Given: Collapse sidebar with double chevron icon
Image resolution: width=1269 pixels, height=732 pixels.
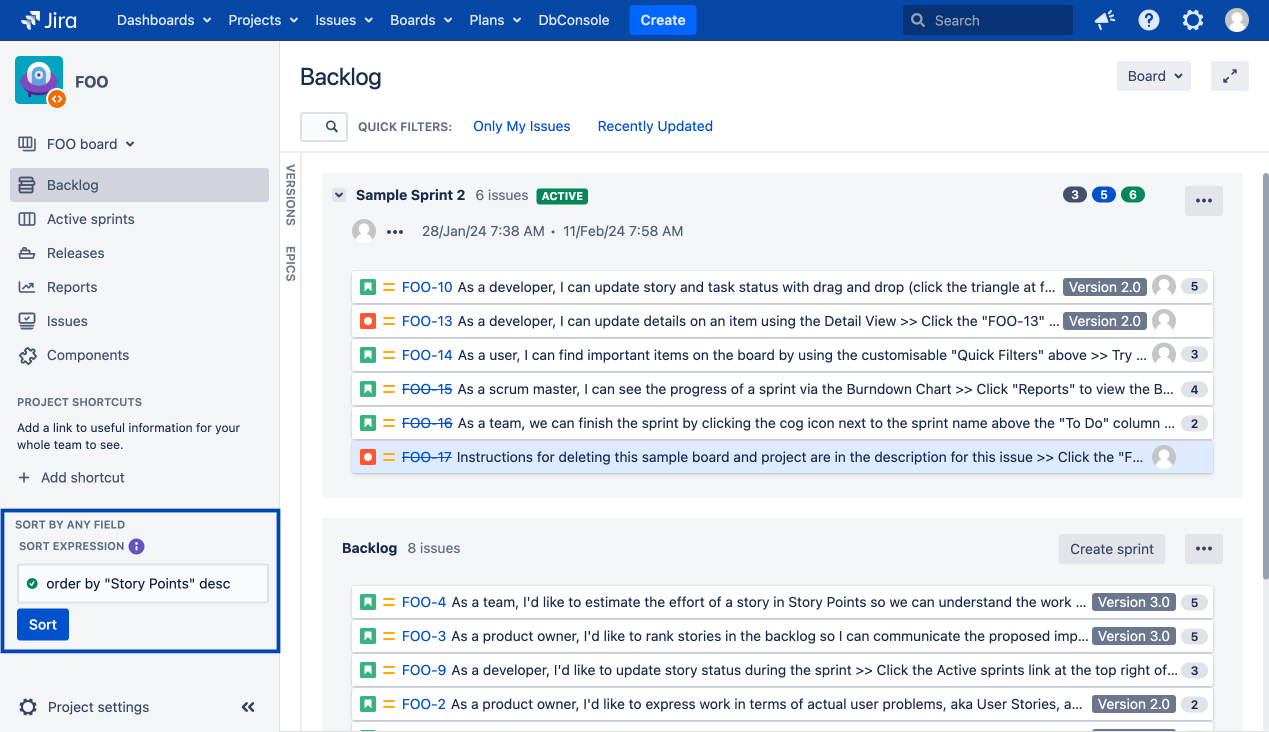Looking at the screenshot, I should [248, 707].
